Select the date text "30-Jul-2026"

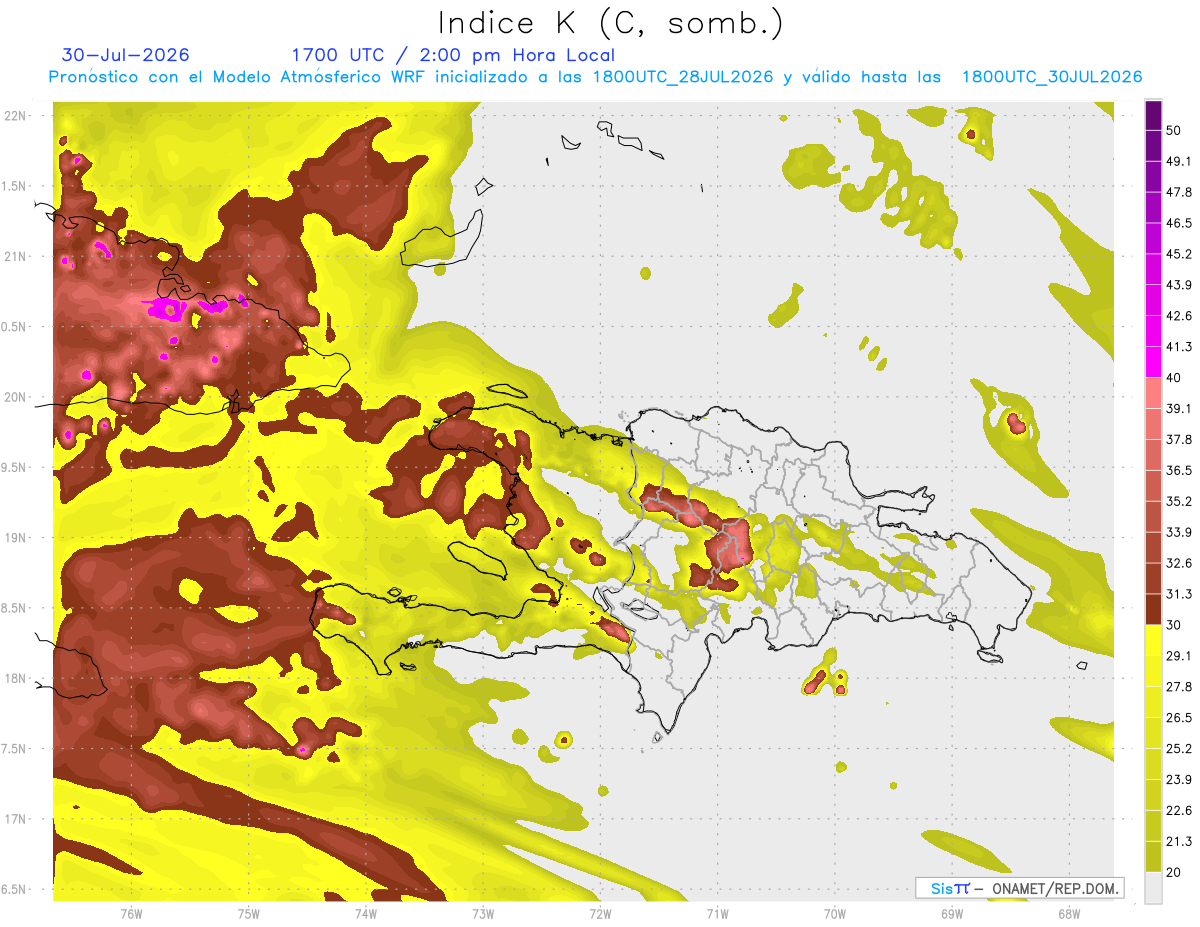125,55
